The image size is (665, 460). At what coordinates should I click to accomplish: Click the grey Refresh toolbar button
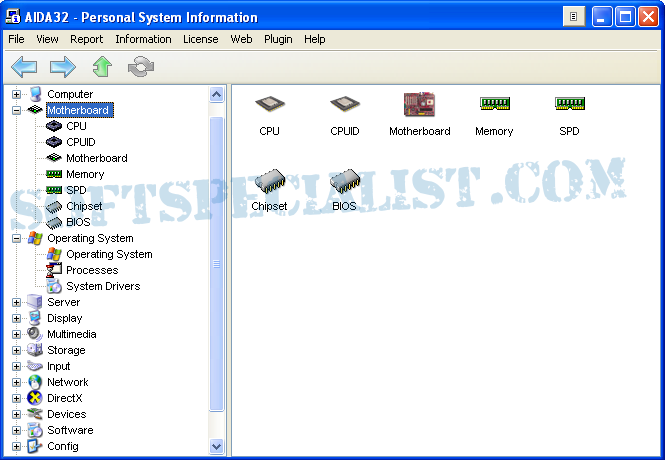[141, 67]
